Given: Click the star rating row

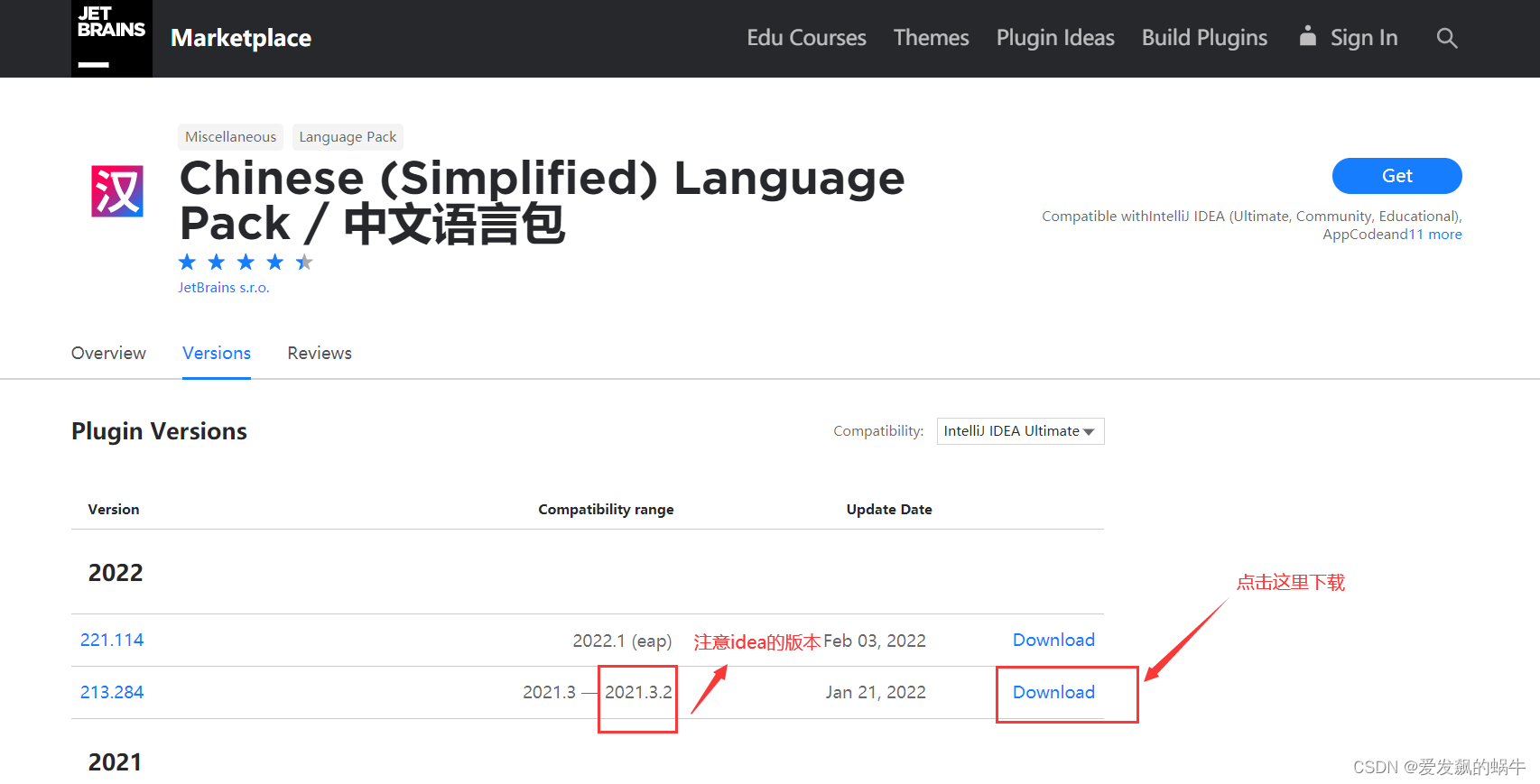Looking at the screenshot, I should tap(246, 263).
